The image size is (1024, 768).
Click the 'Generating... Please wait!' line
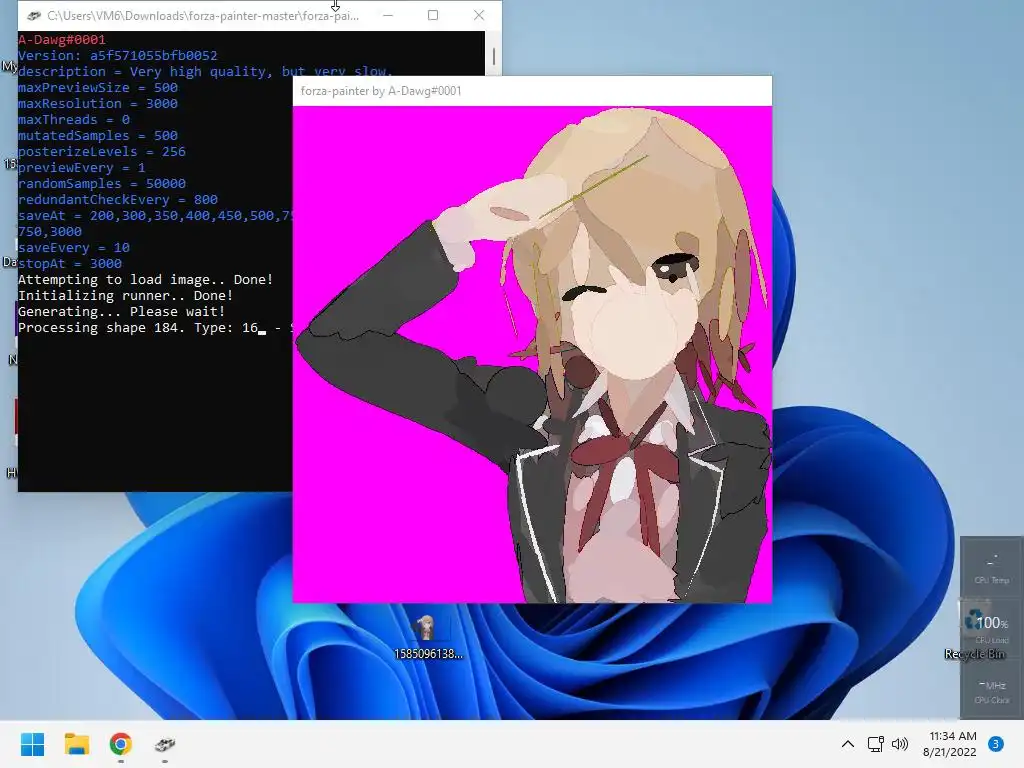pyautogui.click(x=121, y=312)
